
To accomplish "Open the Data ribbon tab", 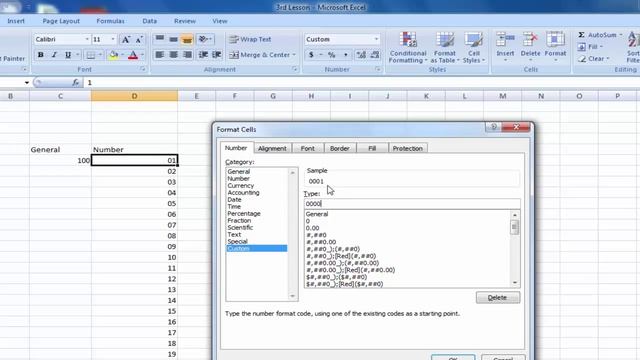I will coord(149,21).
